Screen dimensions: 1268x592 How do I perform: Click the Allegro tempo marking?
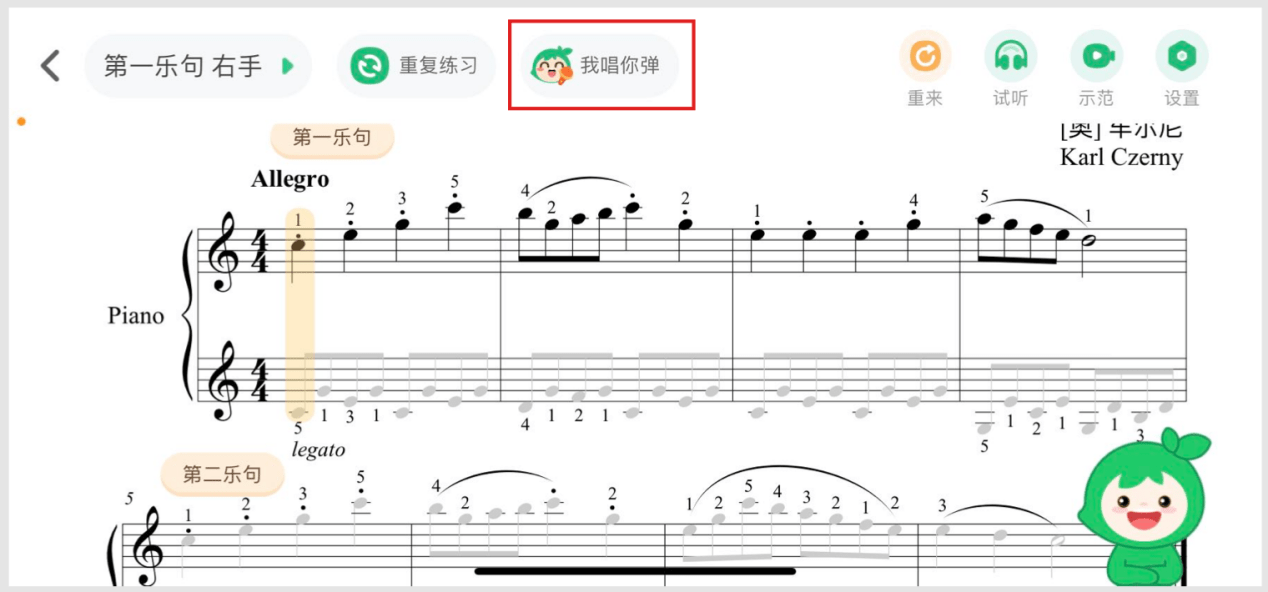[290, 179]
